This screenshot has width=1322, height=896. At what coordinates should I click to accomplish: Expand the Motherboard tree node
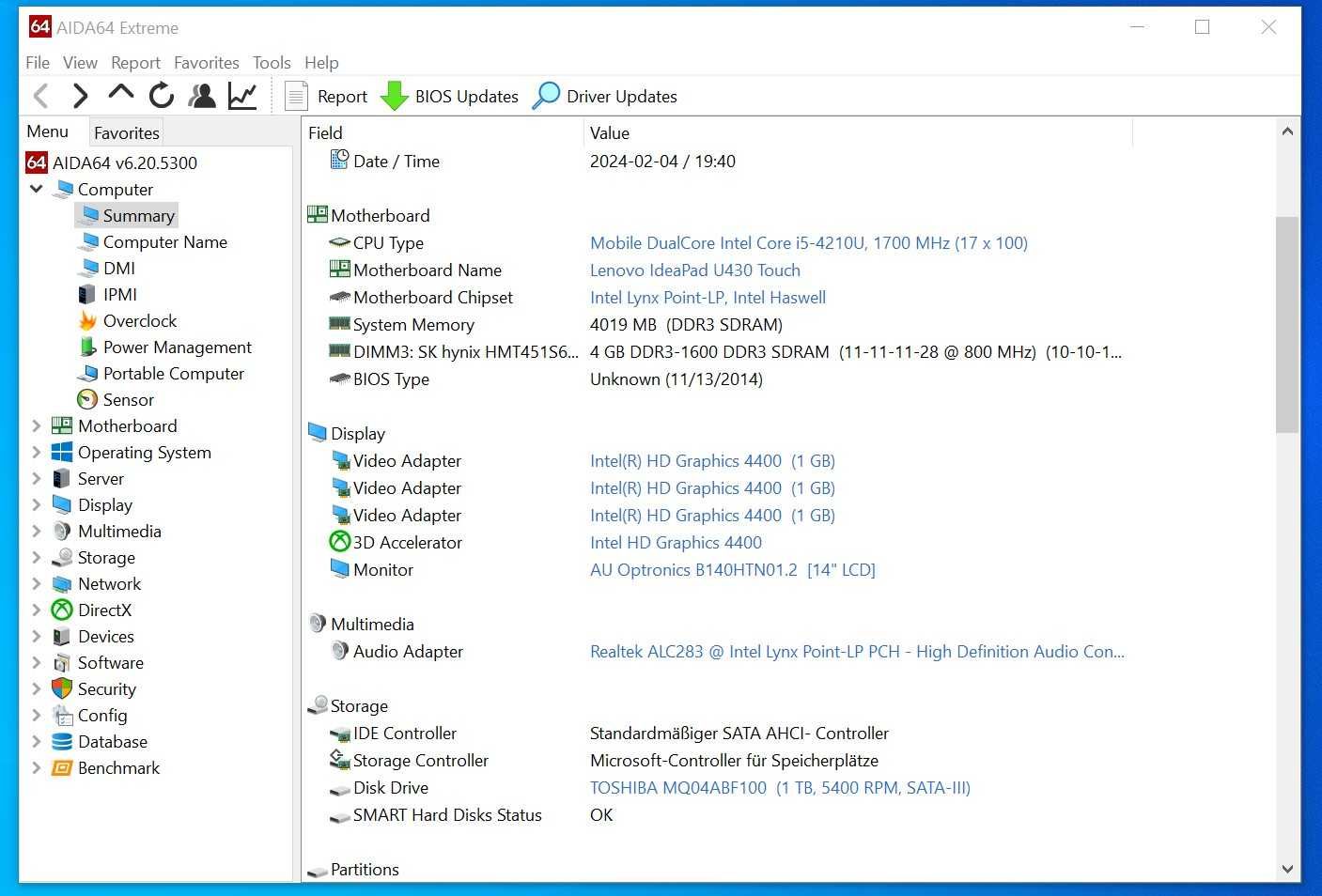click(x=37, y=425)
